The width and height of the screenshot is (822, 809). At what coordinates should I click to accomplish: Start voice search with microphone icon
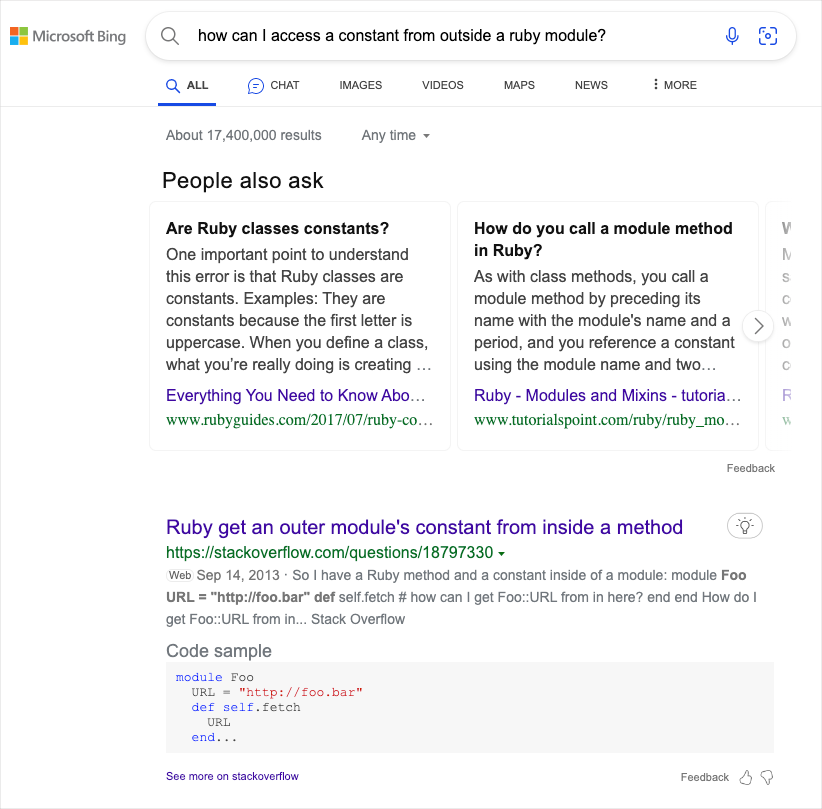pyautogui.click(x=732, y=36)
